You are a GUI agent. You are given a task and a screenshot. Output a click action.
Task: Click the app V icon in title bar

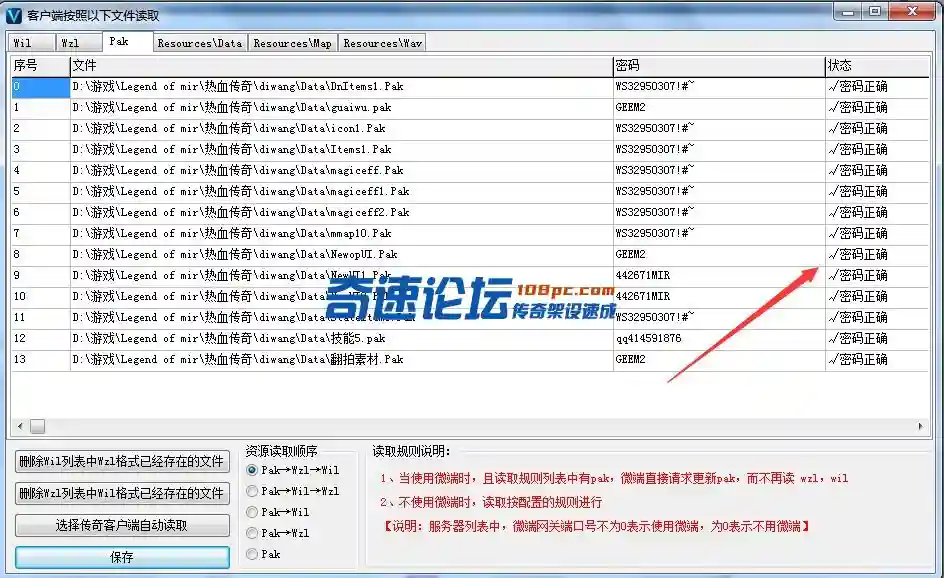14,15
